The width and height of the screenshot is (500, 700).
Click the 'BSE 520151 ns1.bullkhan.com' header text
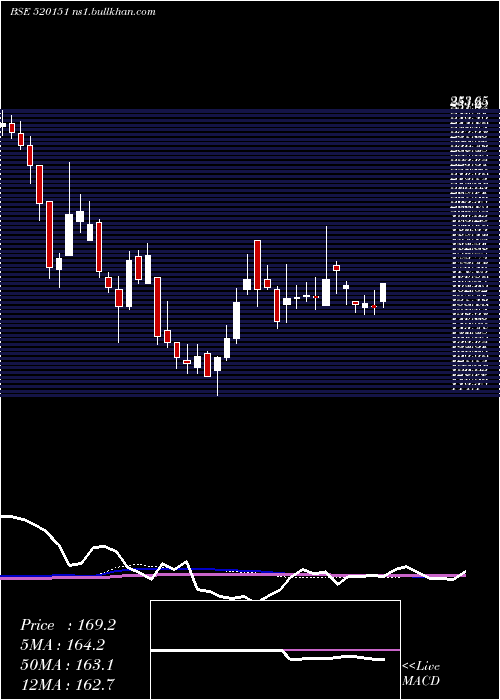pyautogui.click(x=83, y=12)
